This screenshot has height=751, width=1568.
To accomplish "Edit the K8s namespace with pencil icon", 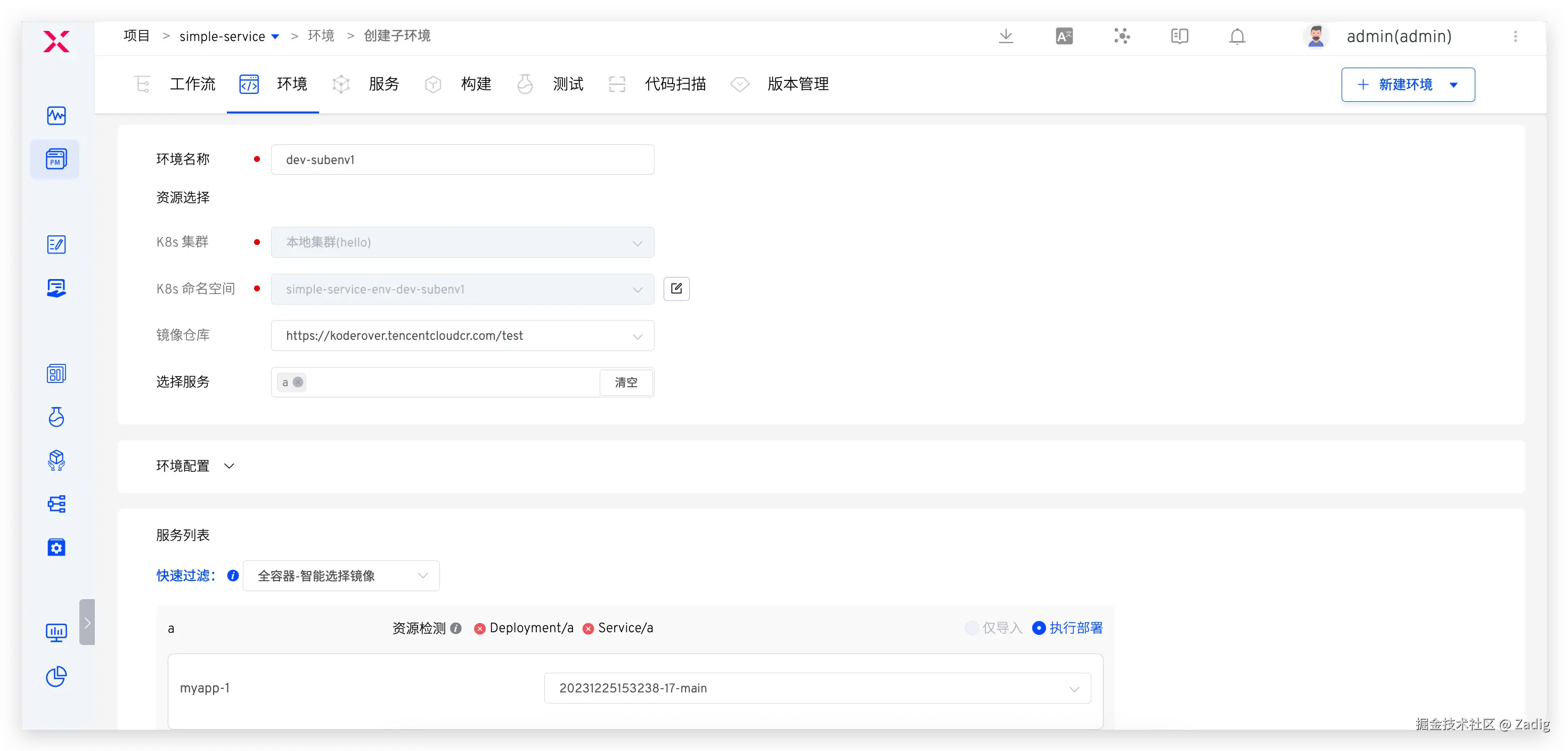I will tap(676, 289).
